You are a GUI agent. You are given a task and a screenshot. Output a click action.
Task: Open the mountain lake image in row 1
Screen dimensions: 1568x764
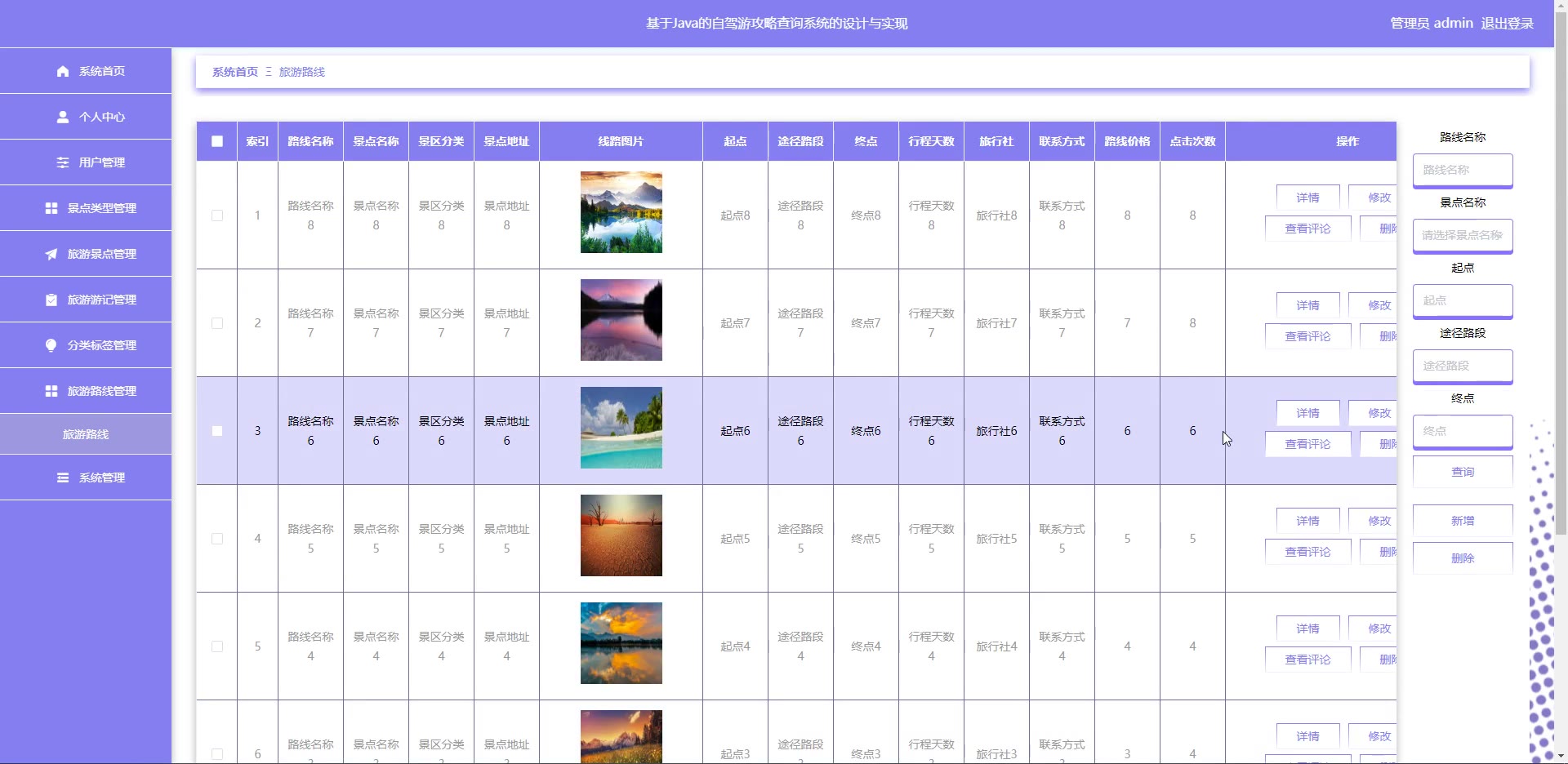pos(621,212)
